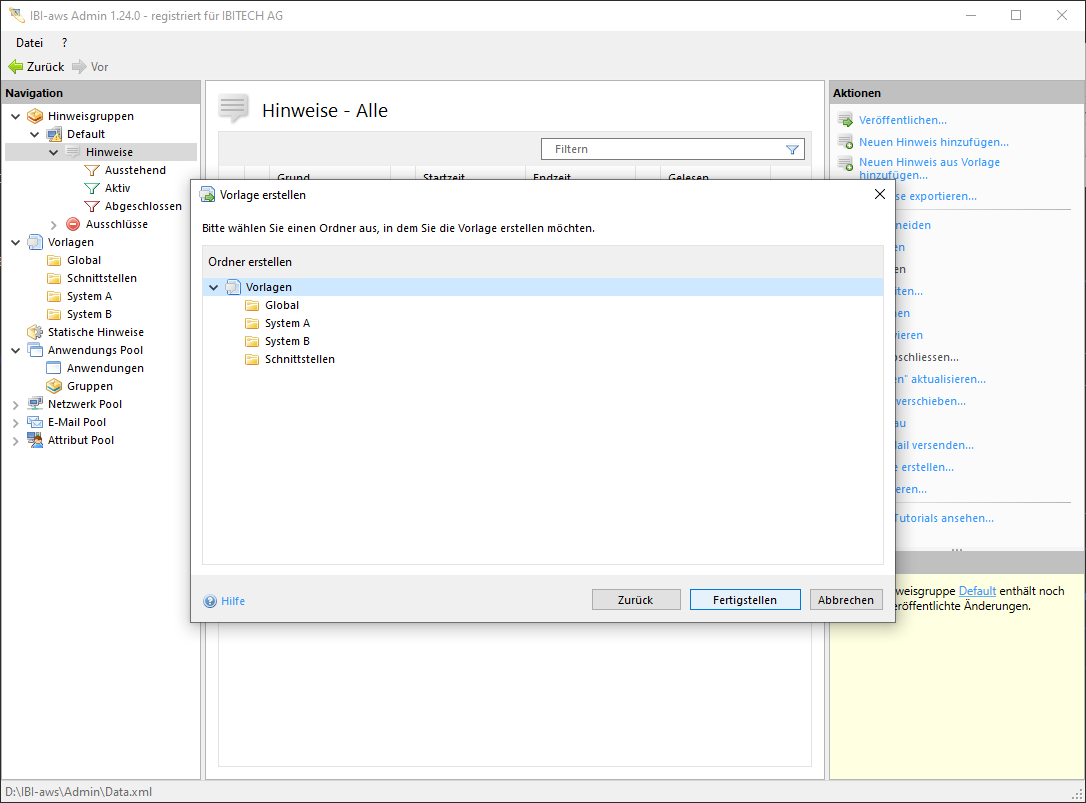1086x803 pixels.
Task: Collapse the Vorlagen node in dialog
Action: click(x=213, y=288)
